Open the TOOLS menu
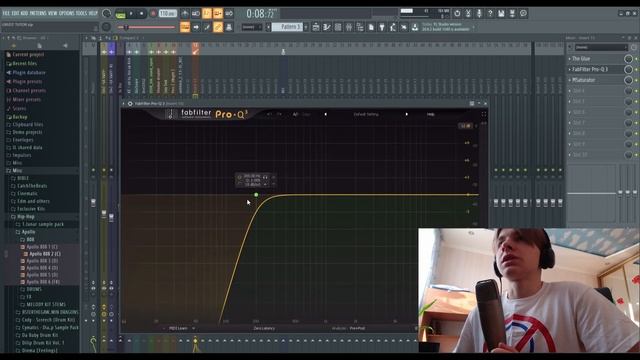The width and height of the screenshot is (640, 360). [82, 13]
